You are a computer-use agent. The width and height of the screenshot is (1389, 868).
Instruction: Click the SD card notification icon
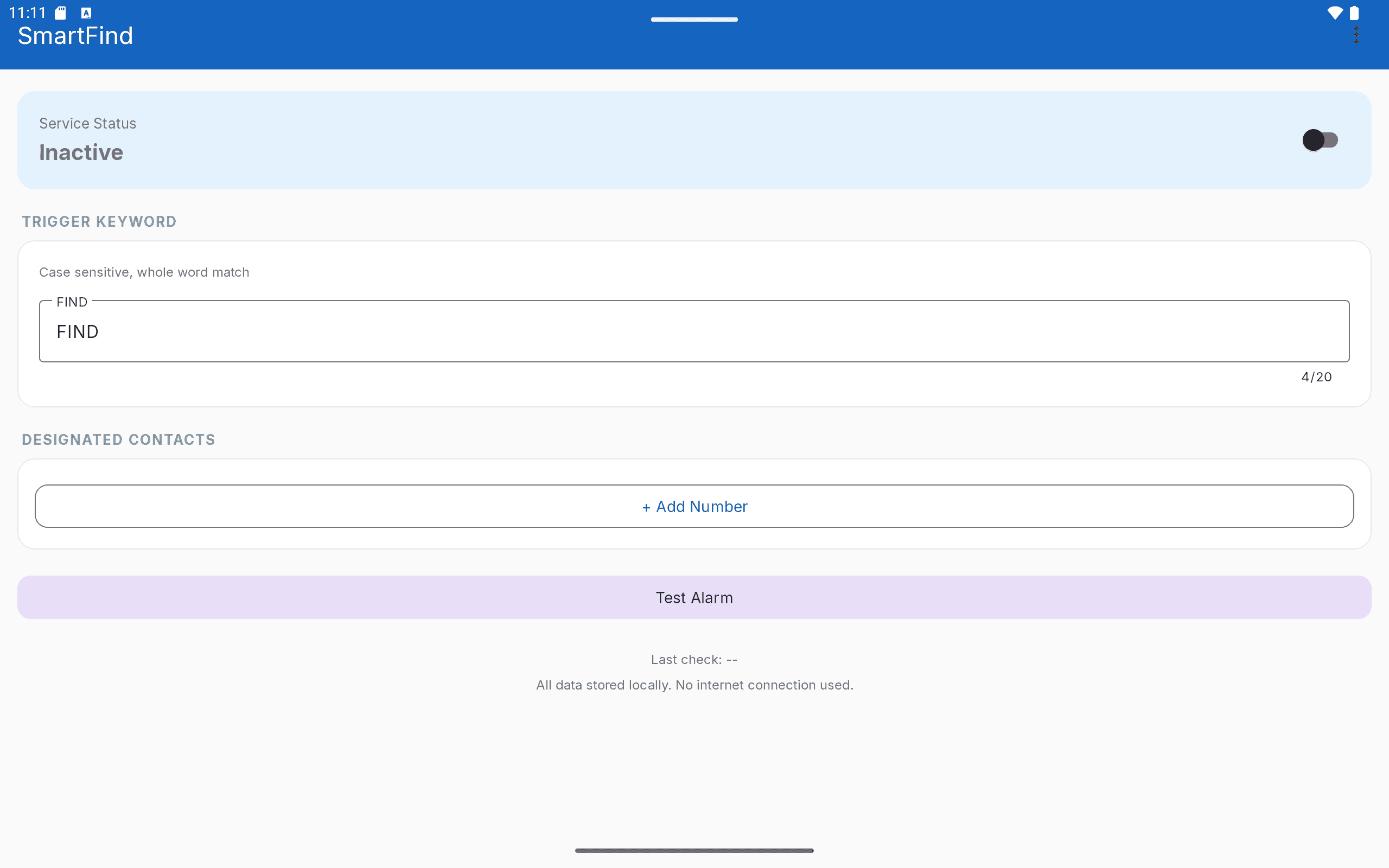tap(60, 12)
